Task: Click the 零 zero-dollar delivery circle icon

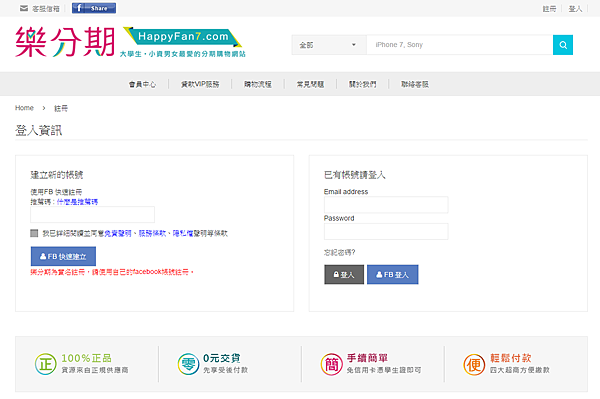Action: click(188, 364)
